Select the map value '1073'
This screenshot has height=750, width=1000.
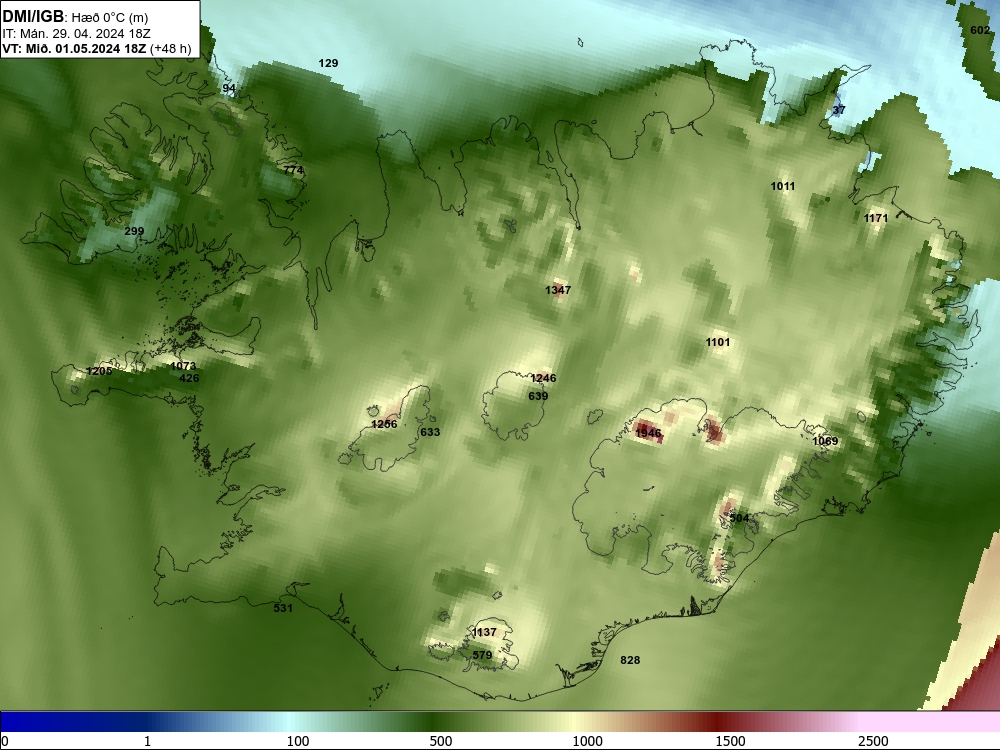click(x=183, y=366)
